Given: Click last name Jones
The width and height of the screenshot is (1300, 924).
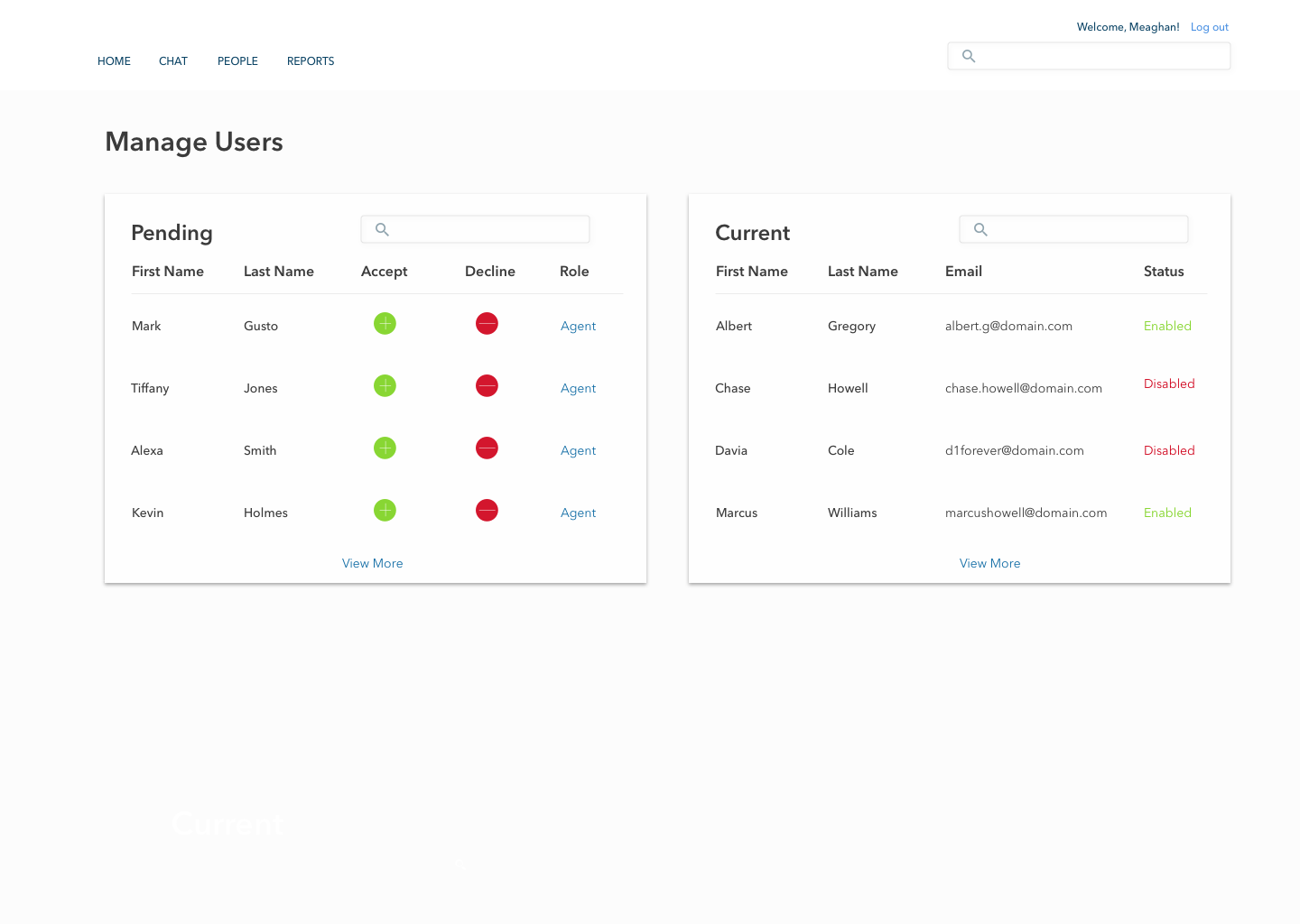Looking at the screenshot, I should pyautogui.click(x=261, y=388).
